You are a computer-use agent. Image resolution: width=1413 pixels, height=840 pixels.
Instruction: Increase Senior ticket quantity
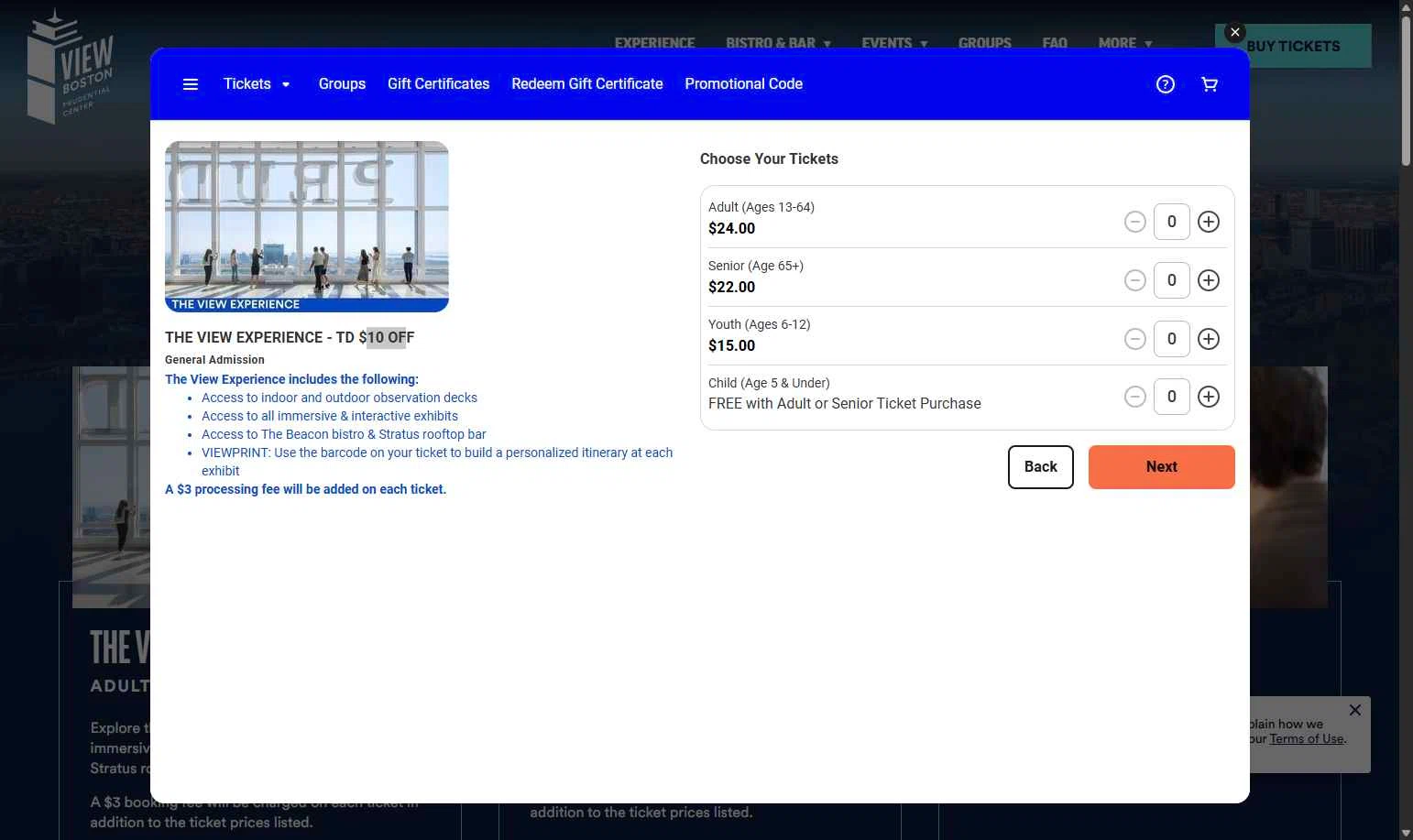1209,280
